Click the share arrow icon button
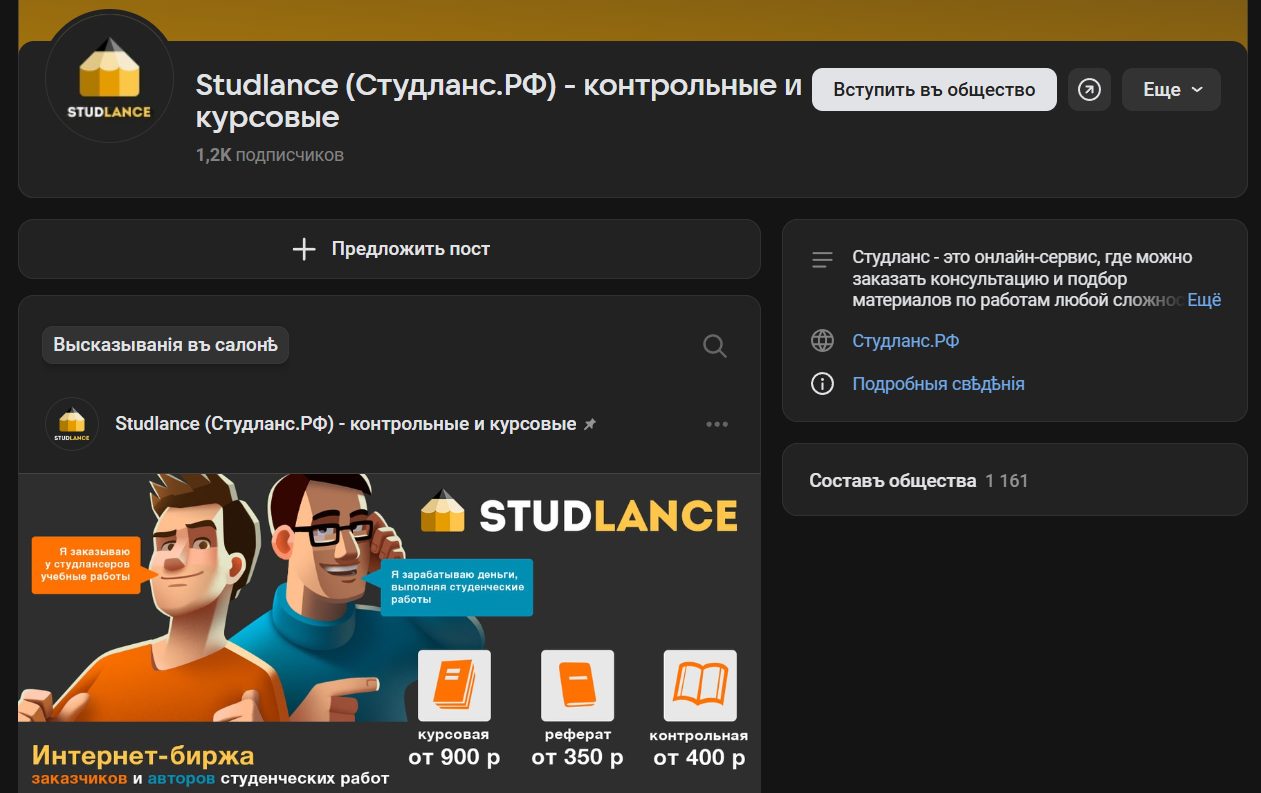 coord(1089,90)
